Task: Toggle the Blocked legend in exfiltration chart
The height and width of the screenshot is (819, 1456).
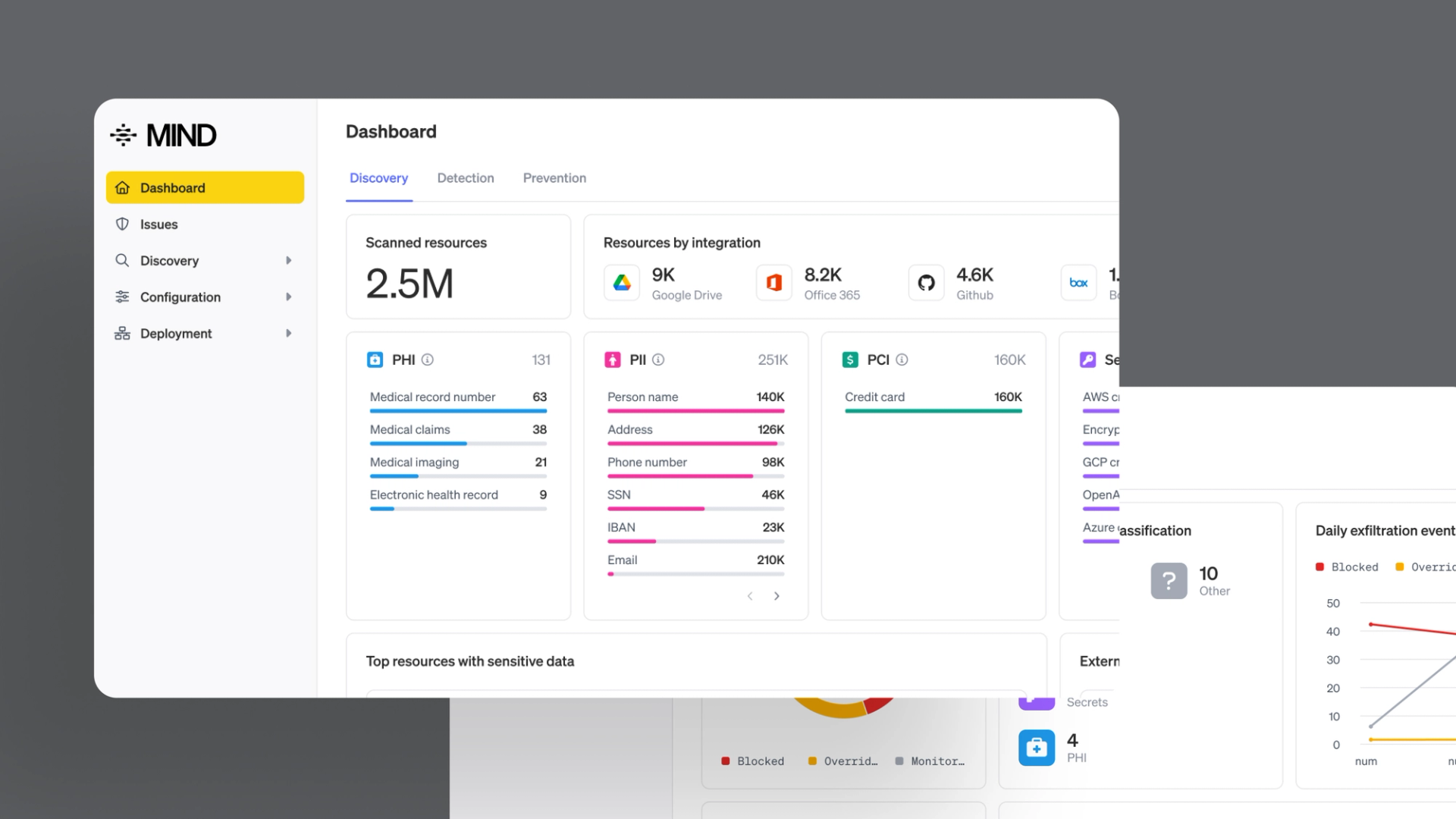Action: pos(1347,567)
